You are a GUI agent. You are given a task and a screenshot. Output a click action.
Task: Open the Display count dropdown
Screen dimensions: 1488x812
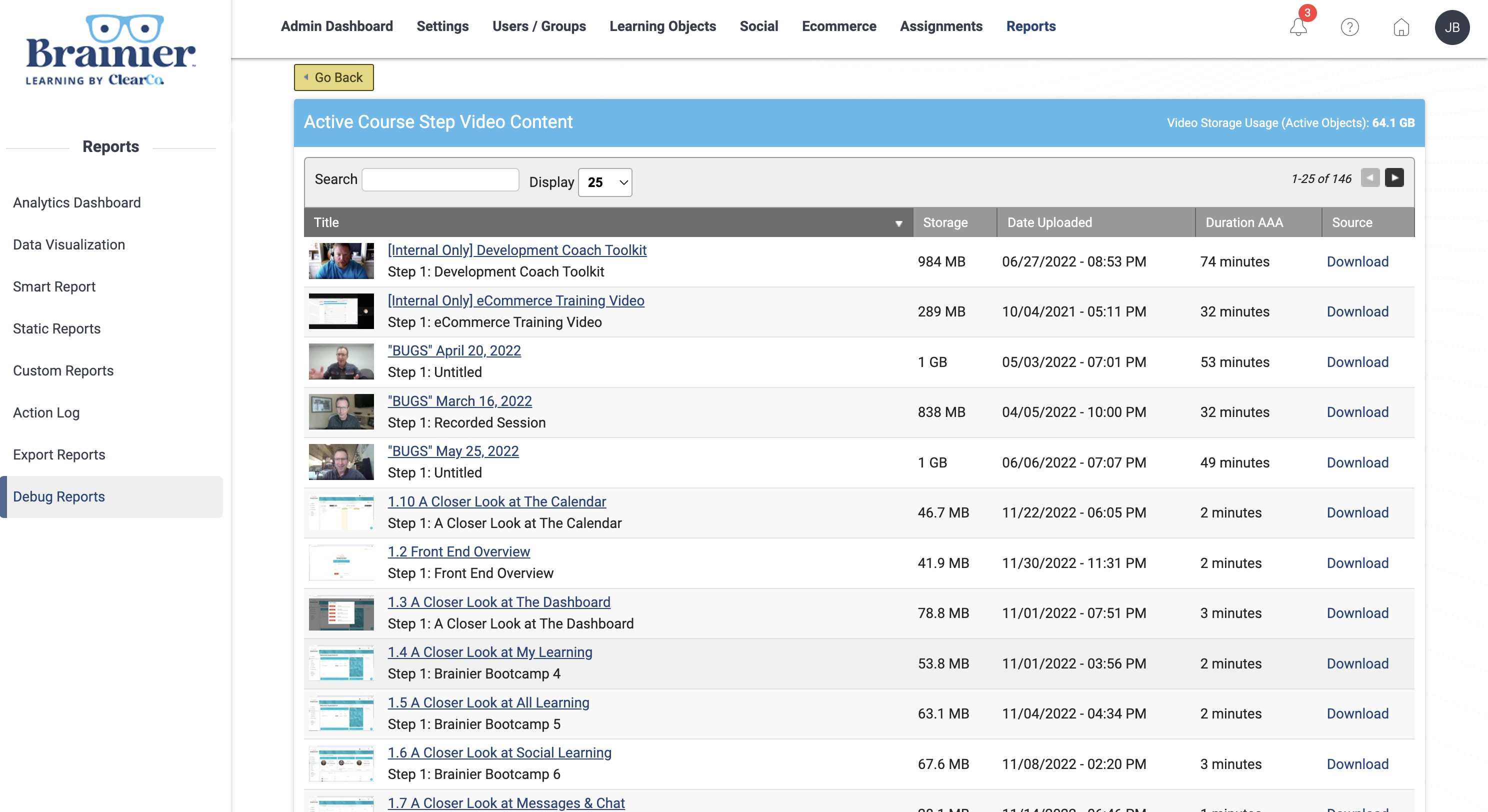[x=605, y=182]
